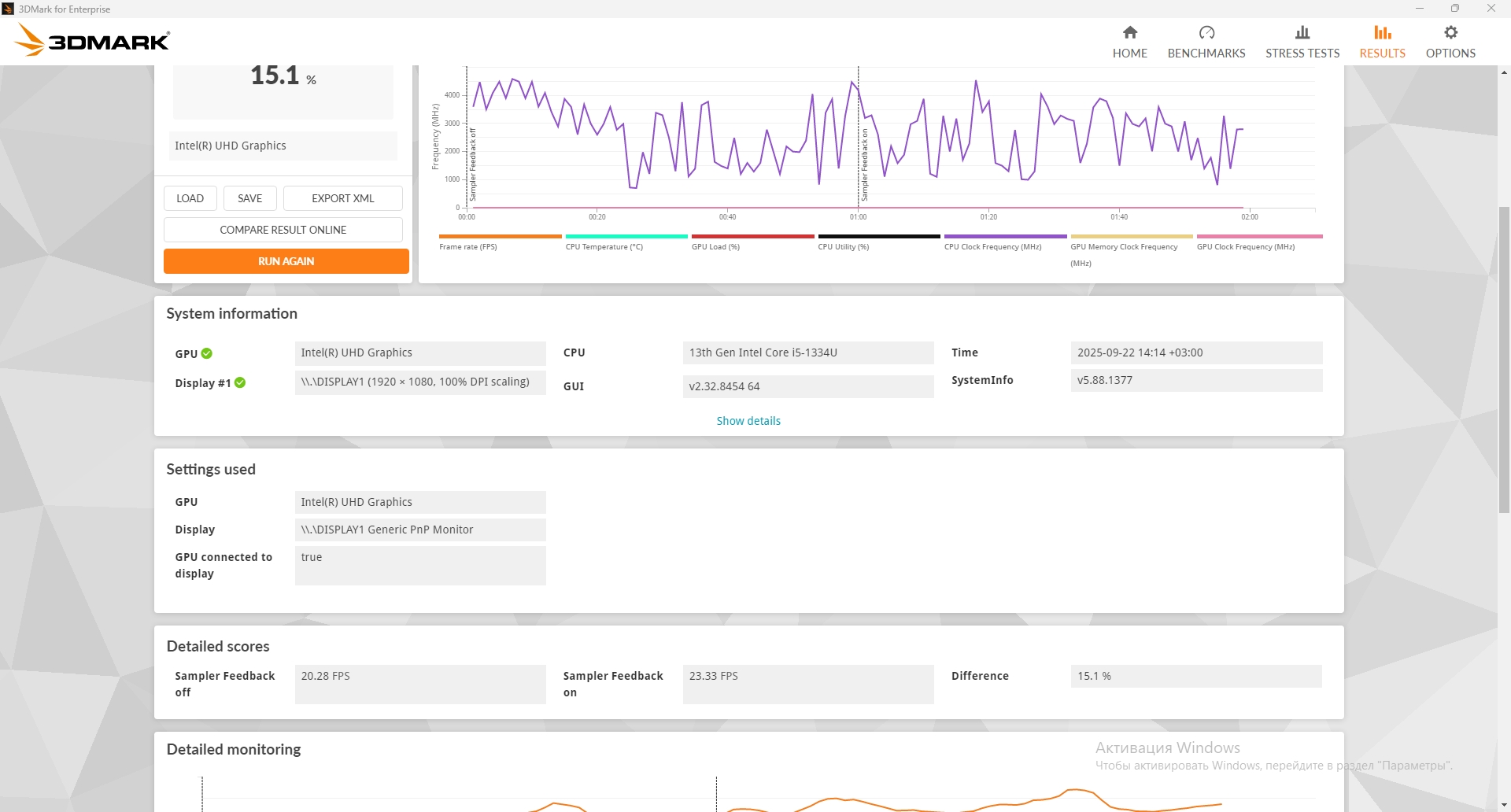
Task: Click green checkmark next to GPU
Action: tap(207, 354)
